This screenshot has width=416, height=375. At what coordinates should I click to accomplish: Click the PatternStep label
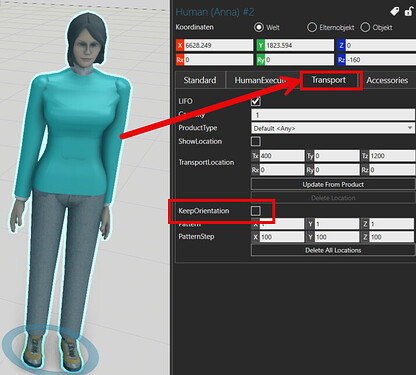coord(196,237)
